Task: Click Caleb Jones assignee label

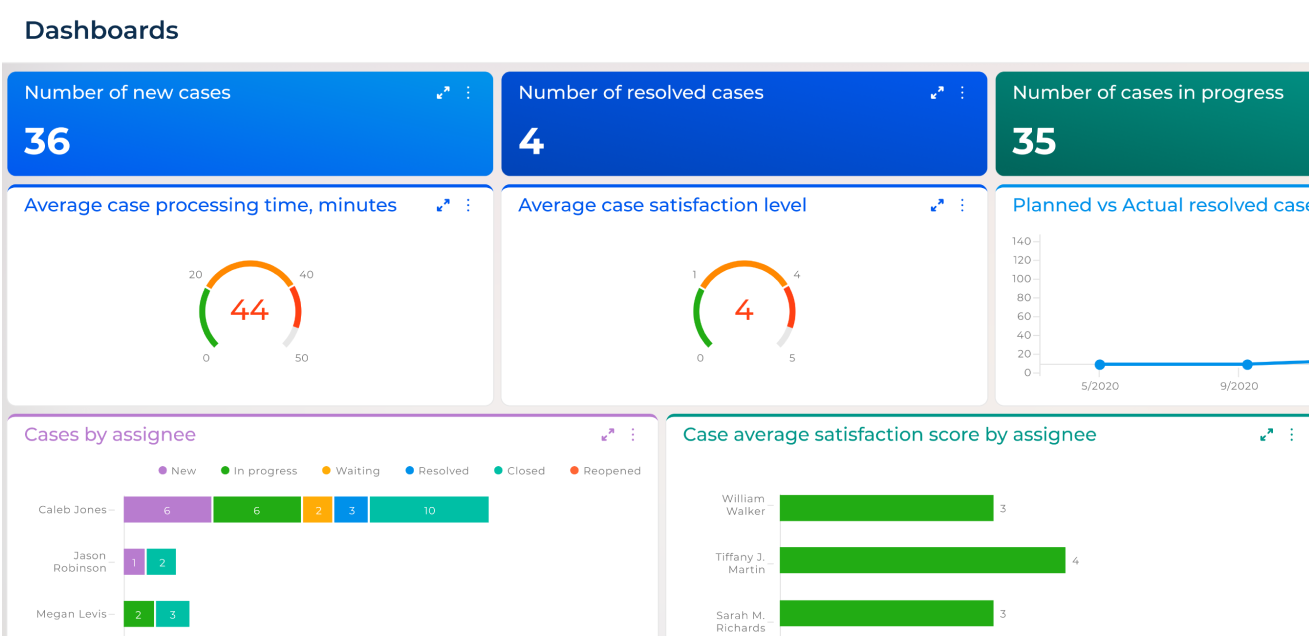Action: pos(72,509)
